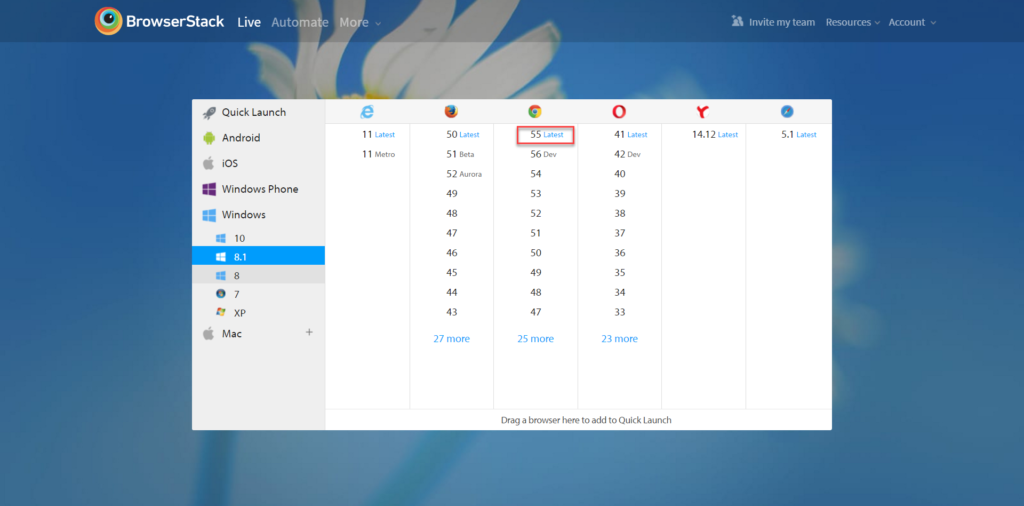Click the iOS apple icon
The height and width of the screenshot is (506, 1024).
point(208,163)
